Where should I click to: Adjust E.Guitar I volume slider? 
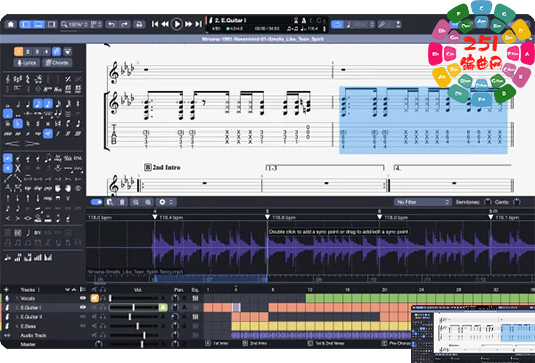(x=134, y=307)
